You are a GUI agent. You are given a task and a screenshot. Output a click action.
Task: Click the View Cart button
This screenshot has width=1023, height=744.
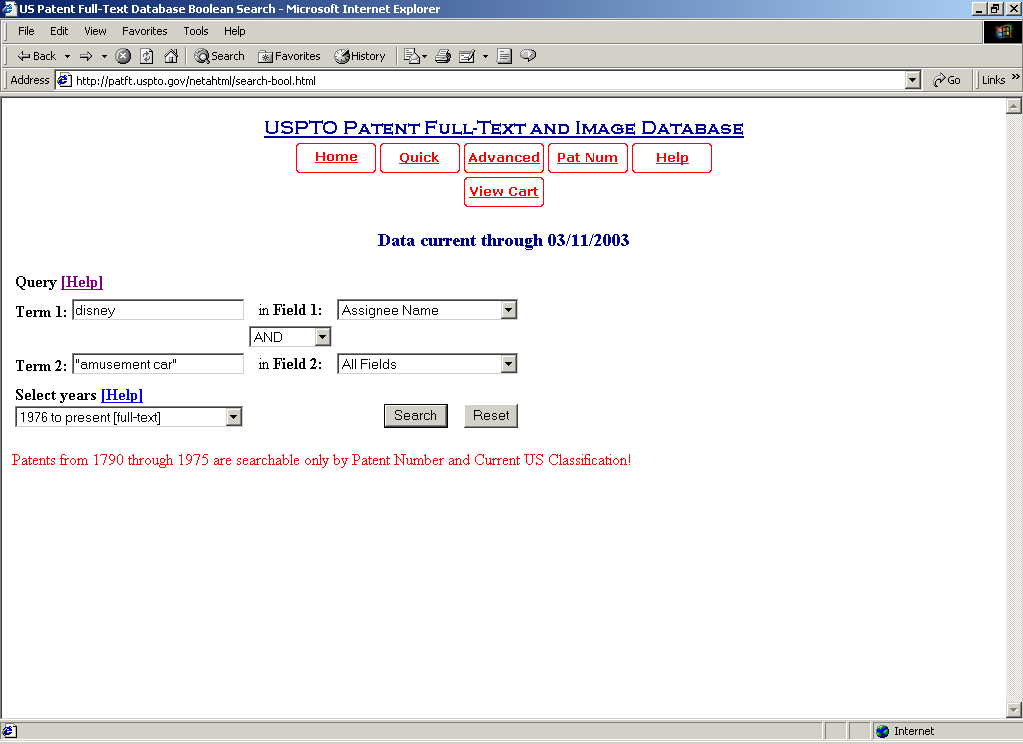click(504, 192)
